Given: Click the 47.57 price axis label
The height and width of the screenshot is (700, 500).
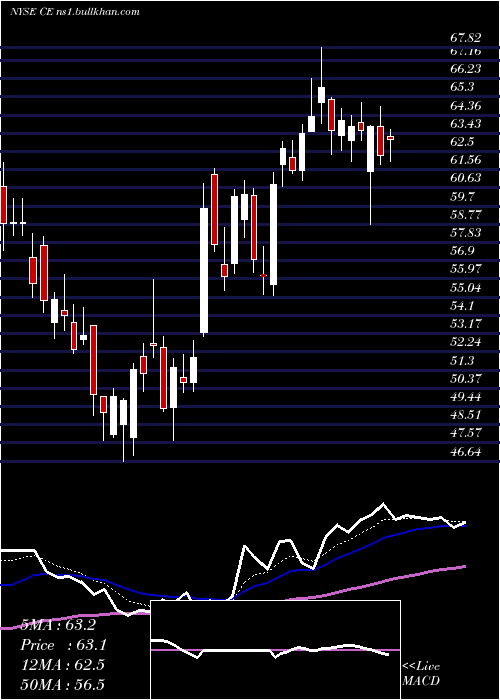Looking at the screenshot, I should coord(466,433).
